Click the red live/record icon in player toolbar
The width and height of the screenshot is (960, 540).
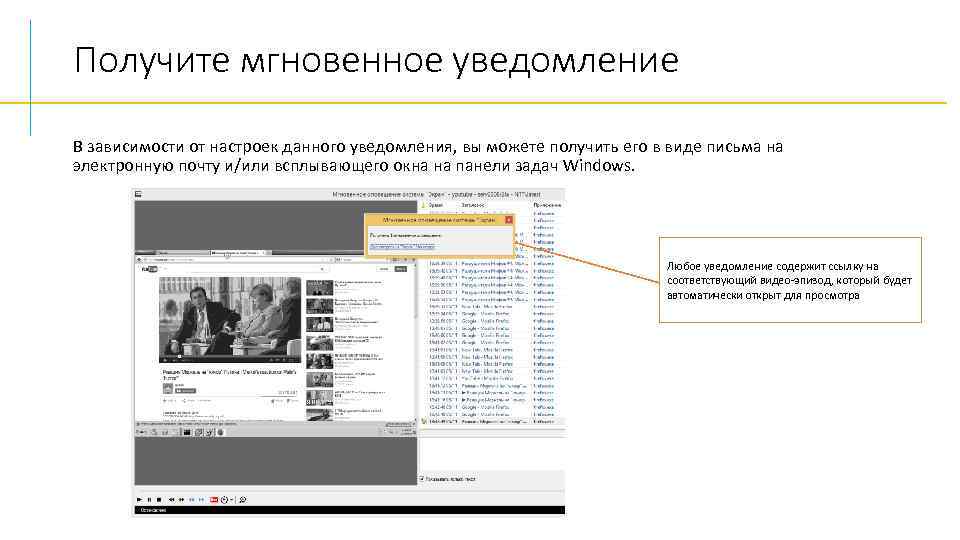(214, 500)
